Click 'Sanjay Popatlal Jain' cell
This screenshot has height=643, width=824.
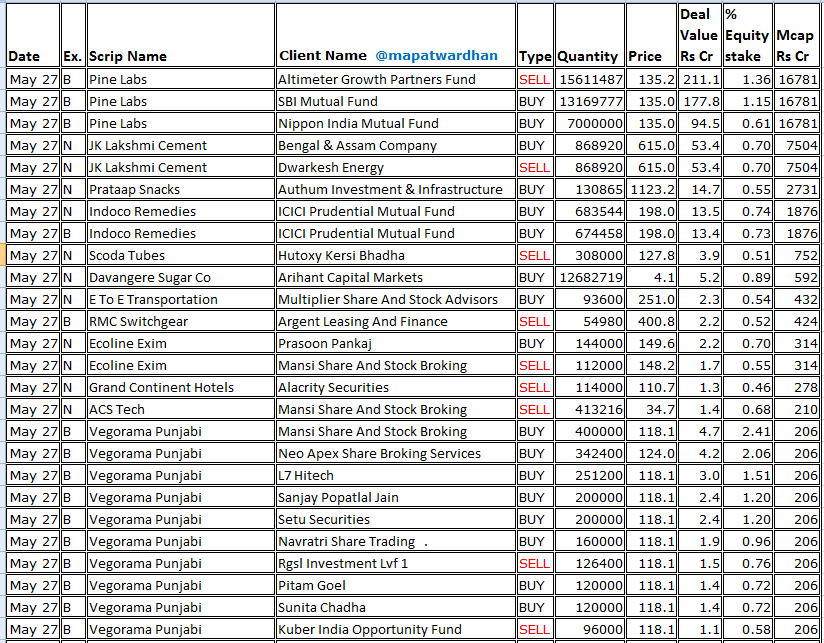(x=396, y=497)
